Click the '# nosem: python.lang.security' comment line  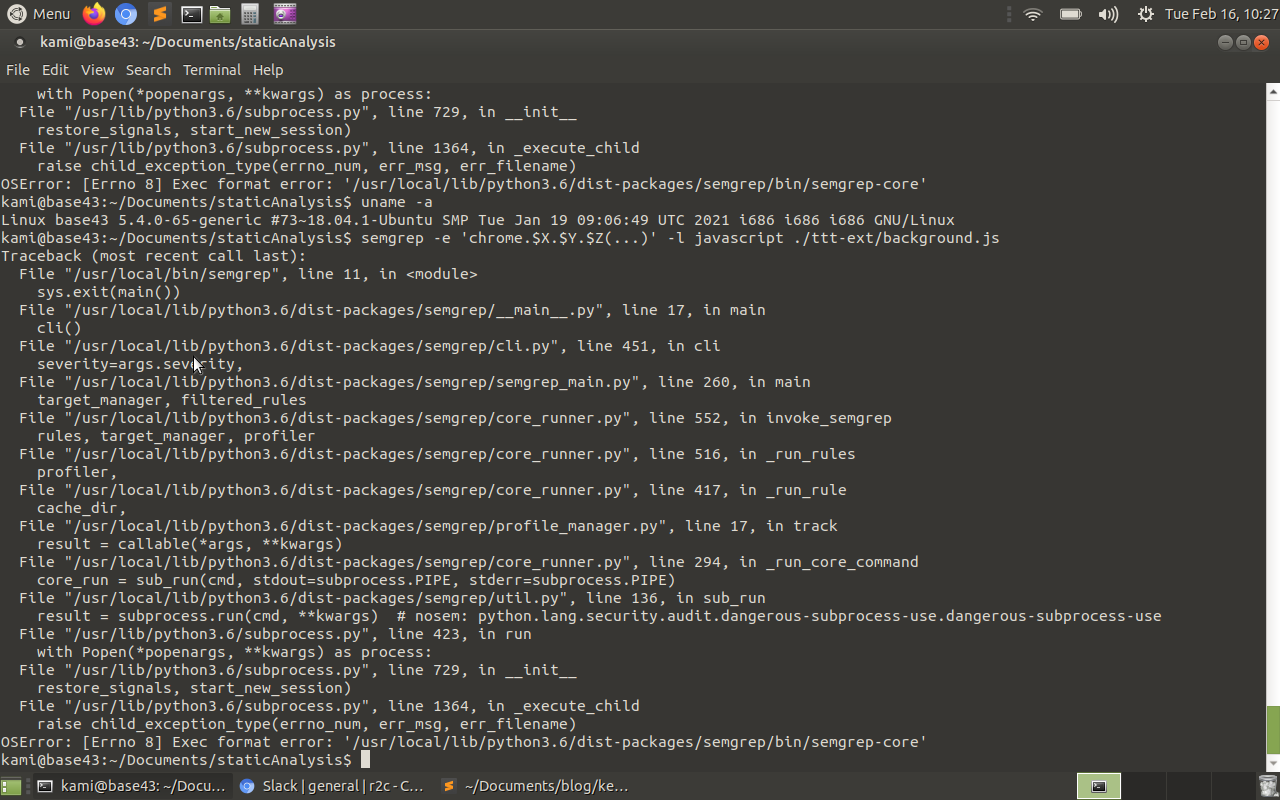[x=779, y=616]
